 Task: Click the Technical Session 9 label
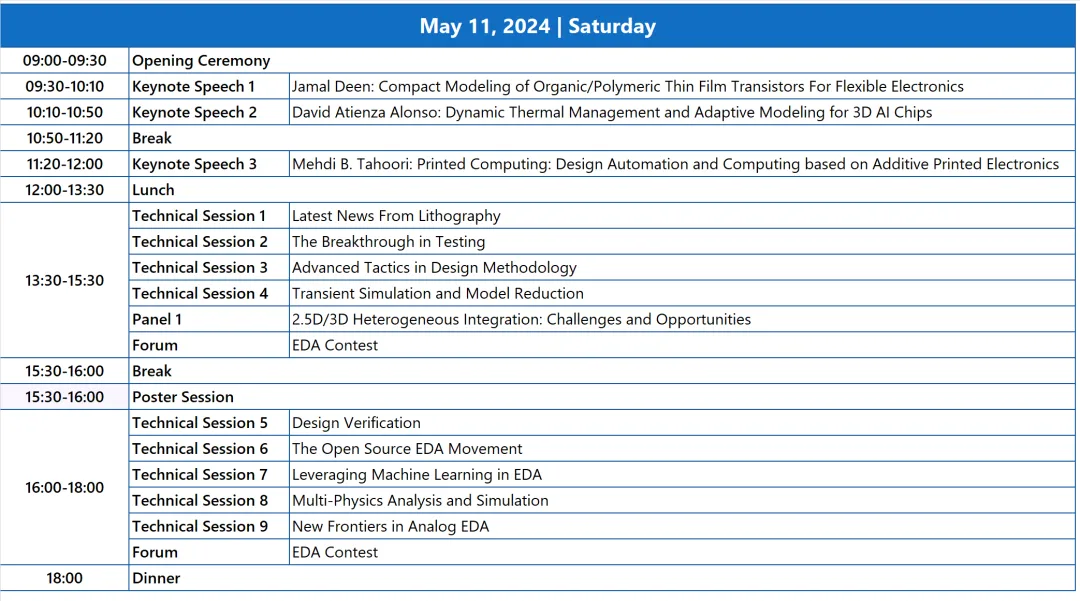coord(200,526)
